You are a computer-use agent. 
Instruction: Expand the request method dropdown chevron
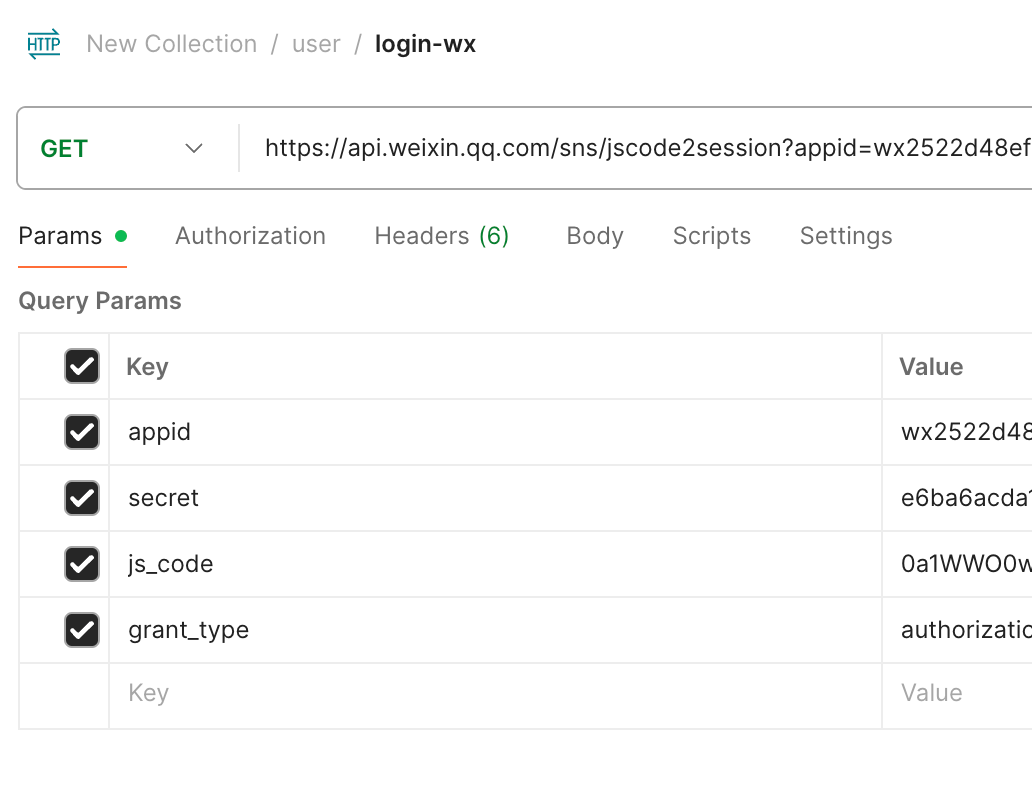194,147
